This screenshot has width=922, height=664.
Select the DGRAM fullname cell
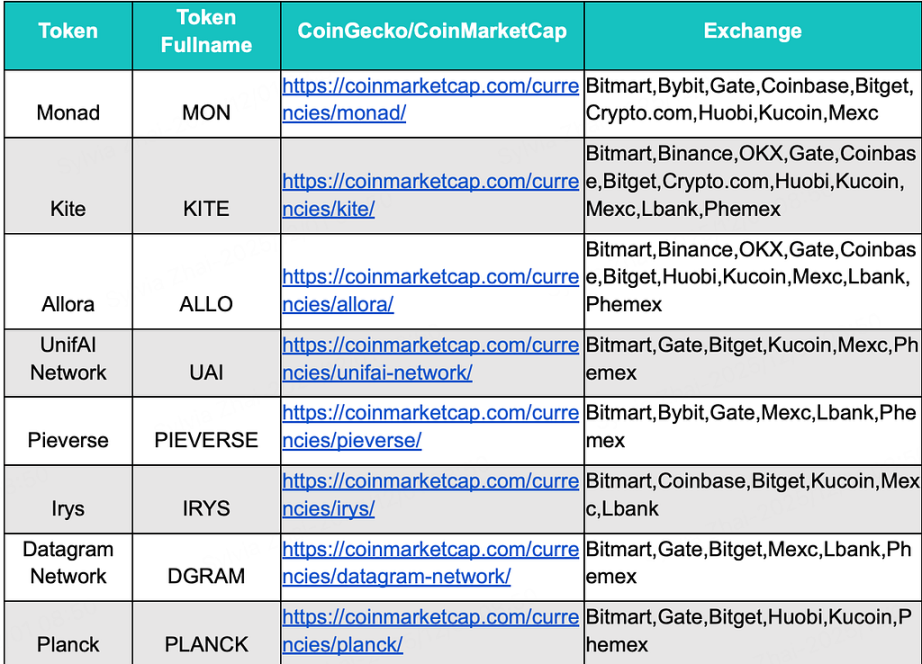[206, 576]
